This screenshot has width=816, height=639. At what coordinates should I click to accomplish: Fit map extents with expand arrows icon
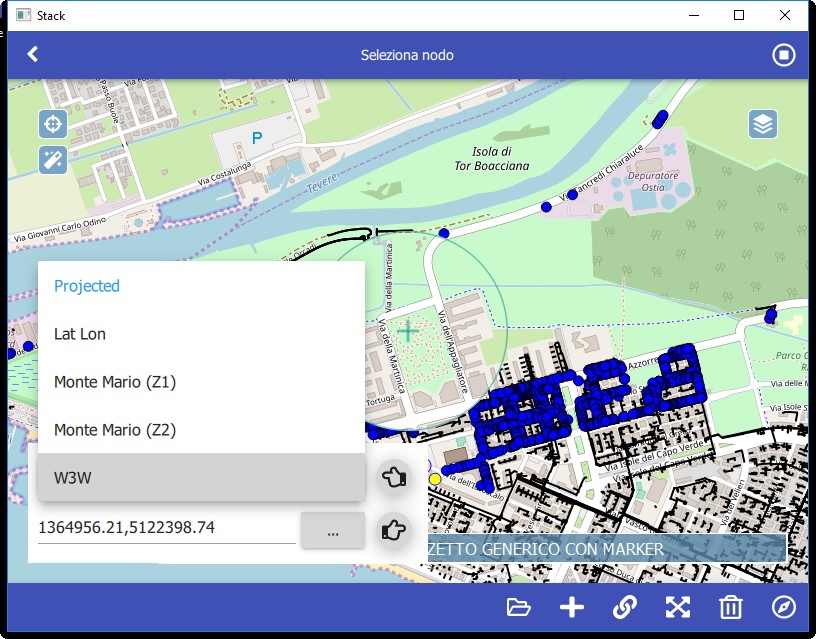pyautogui.click(x=678, y=607)
